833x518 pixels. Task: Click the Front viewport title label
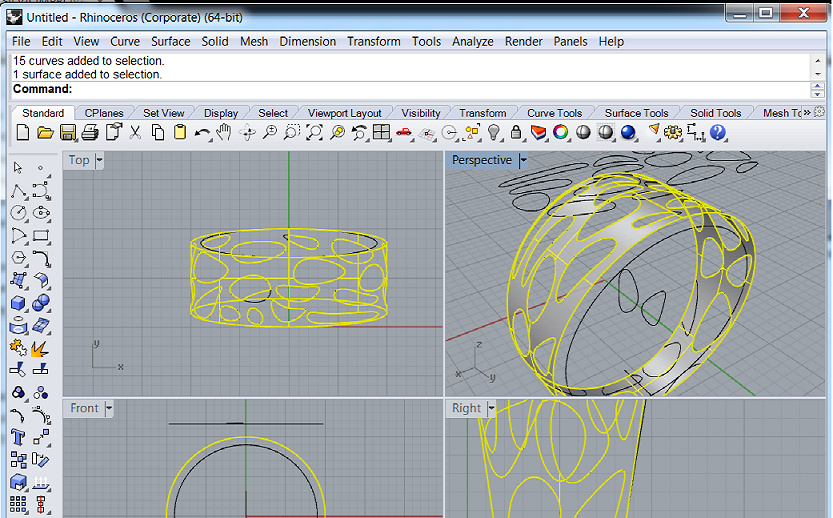tap(84, 408)
